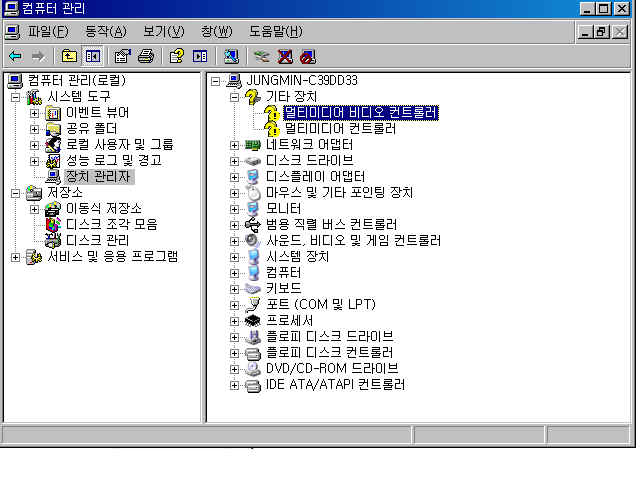Click the uninstall device red X icon
This screenshot has width=636, height=479.
(x=285, y=56)
